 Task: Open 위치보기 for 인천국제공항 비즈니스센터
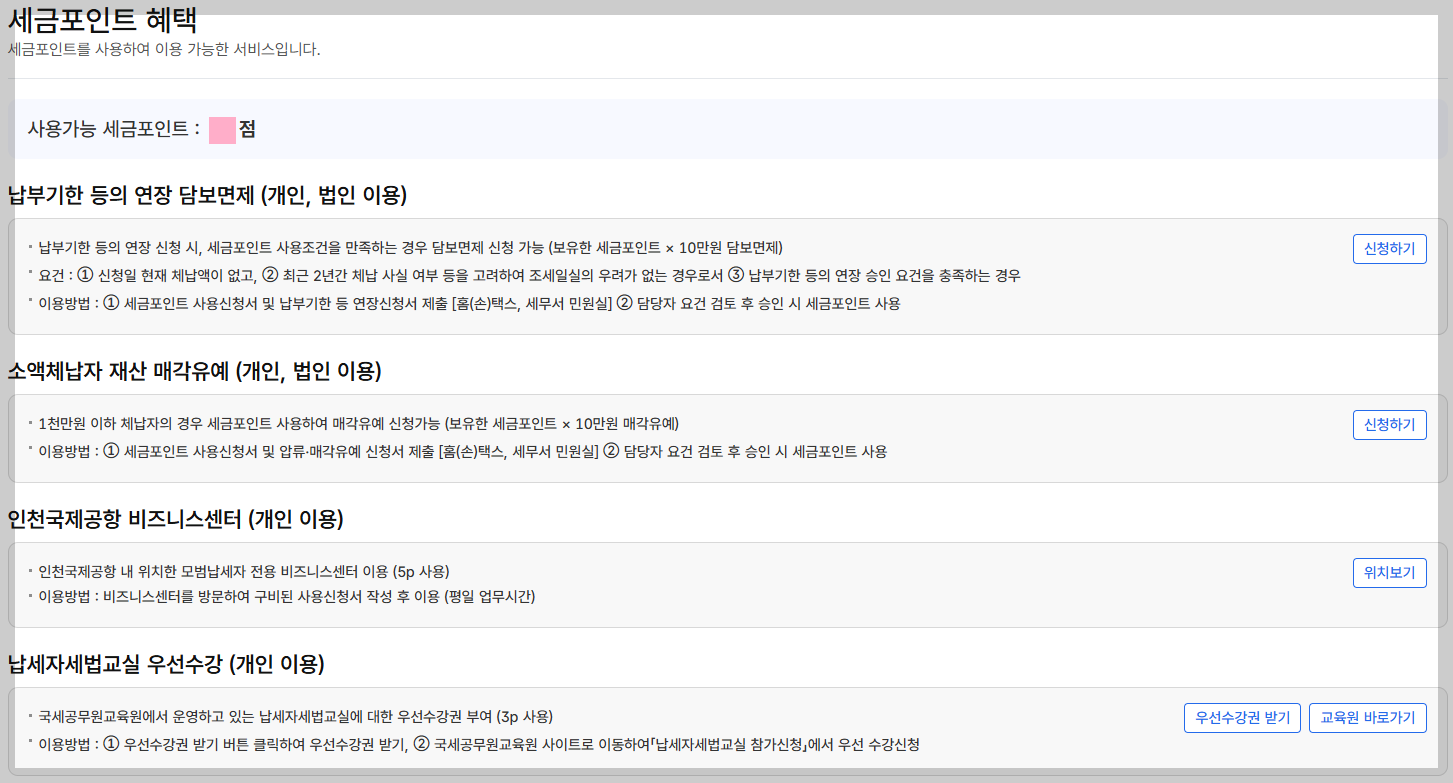[x=1389, y=572]
